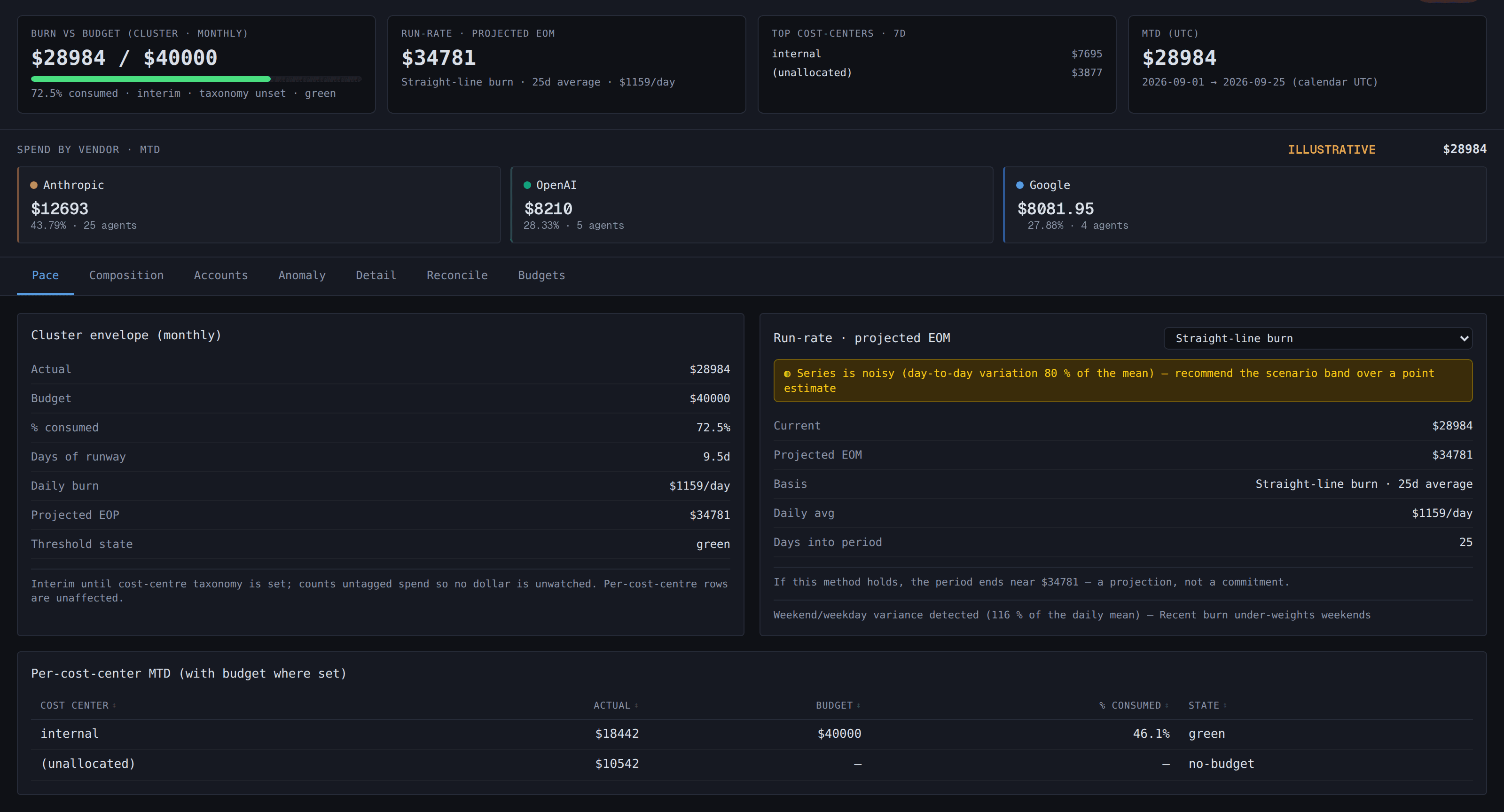Click the Weekend/weekday variance note

coord(1072,615)
